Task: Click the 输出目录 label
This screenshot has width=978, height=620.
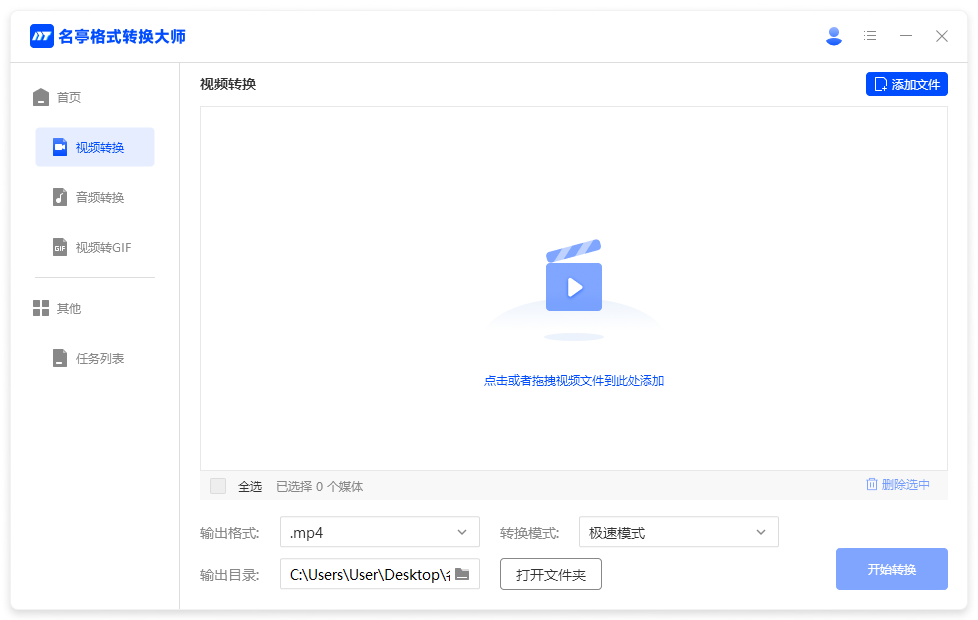Action: (230, 575)
